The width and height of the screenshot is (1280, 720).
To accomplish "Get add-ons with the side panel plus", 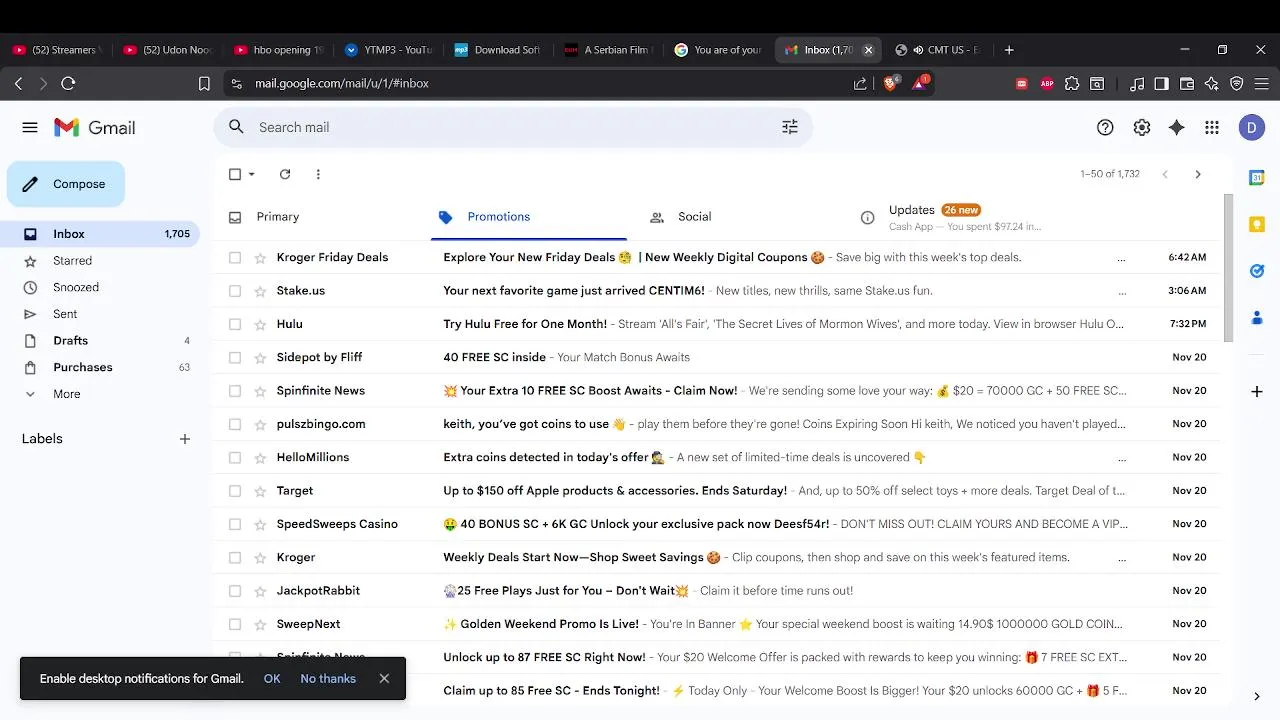I will [1257, 391].
